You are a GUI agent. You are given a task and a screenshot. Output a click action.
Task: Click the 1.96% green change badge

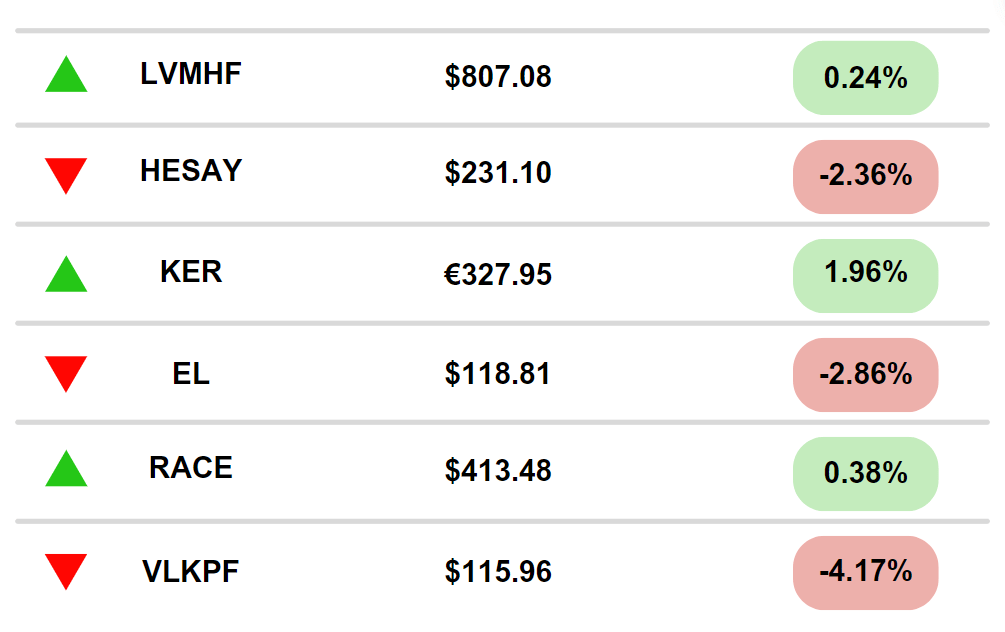click(865, 275)
